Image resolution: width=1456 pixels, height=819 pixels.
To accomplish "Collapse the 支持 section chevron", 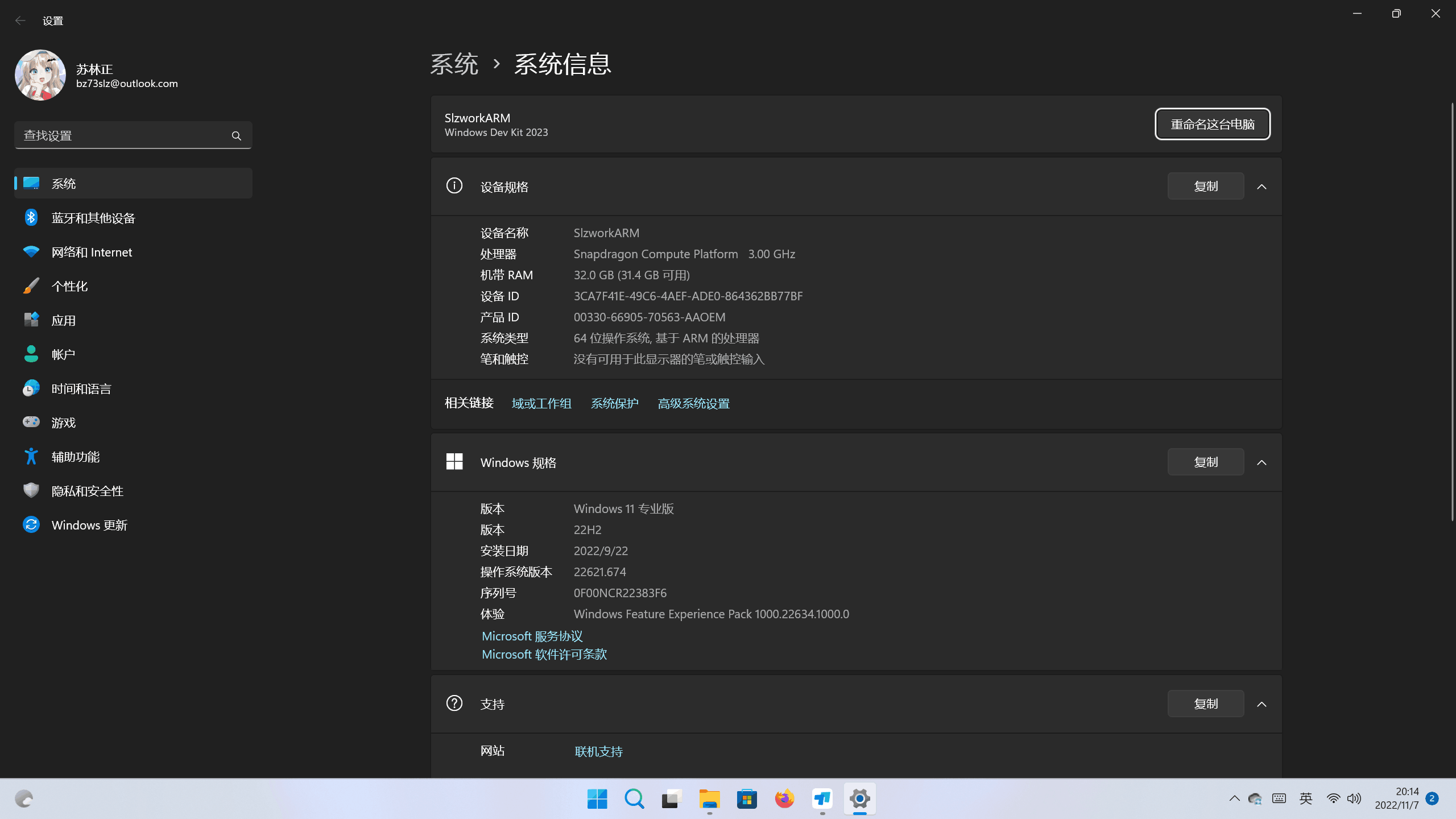I will click(1261, 704).
